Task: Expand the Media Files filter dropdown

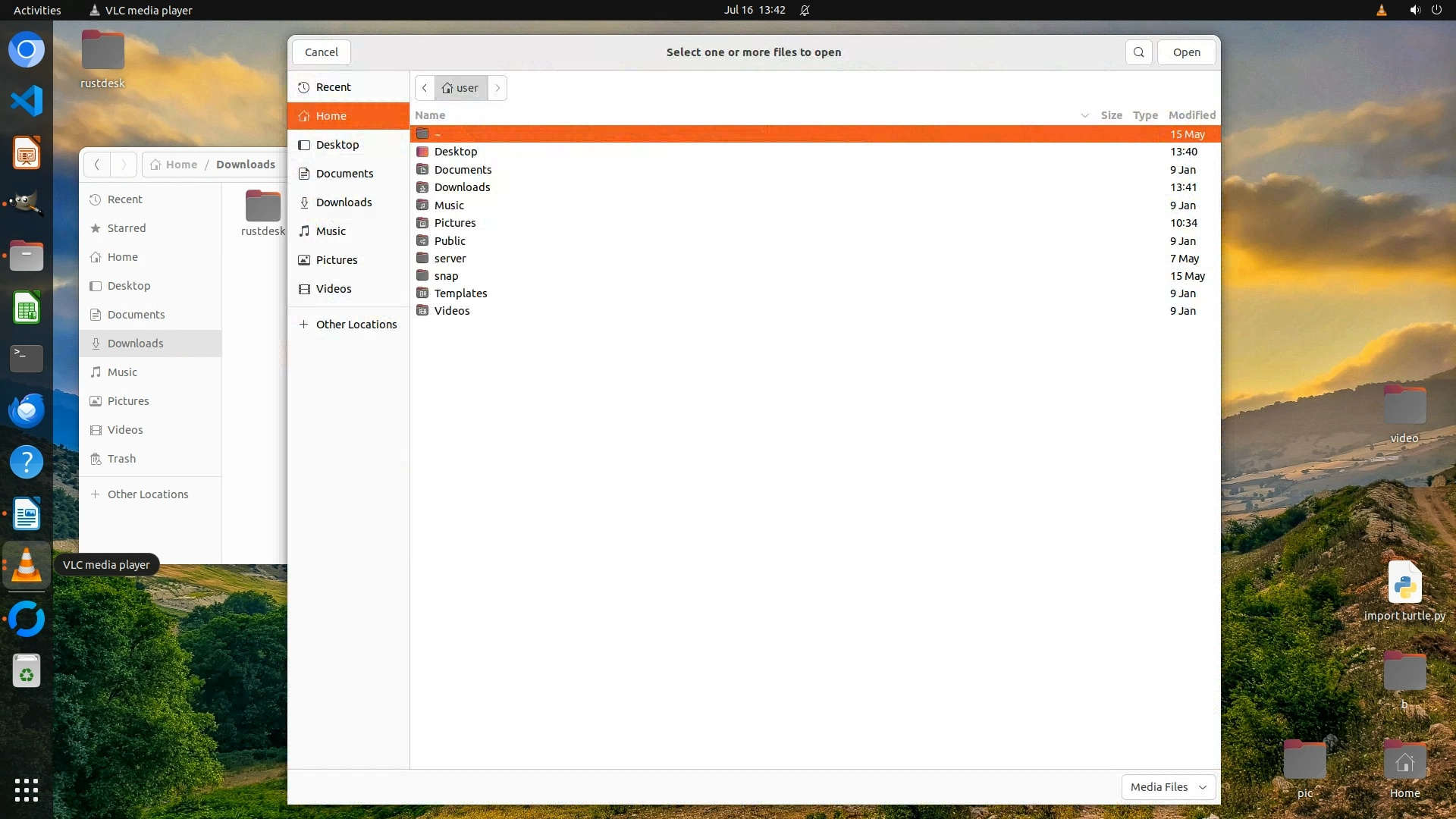Action: pyautogui.click(x=1168, y=787)
